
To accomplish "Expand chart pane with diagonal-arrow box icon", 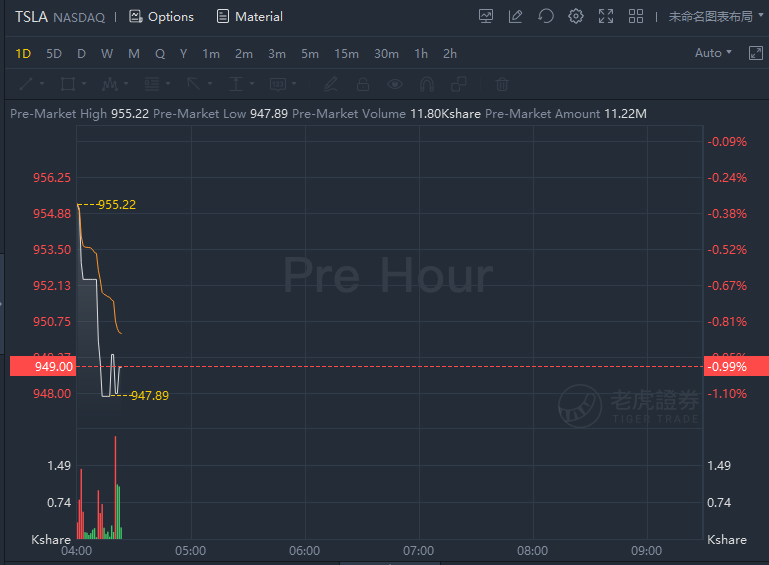I will (x=756, y=53).
